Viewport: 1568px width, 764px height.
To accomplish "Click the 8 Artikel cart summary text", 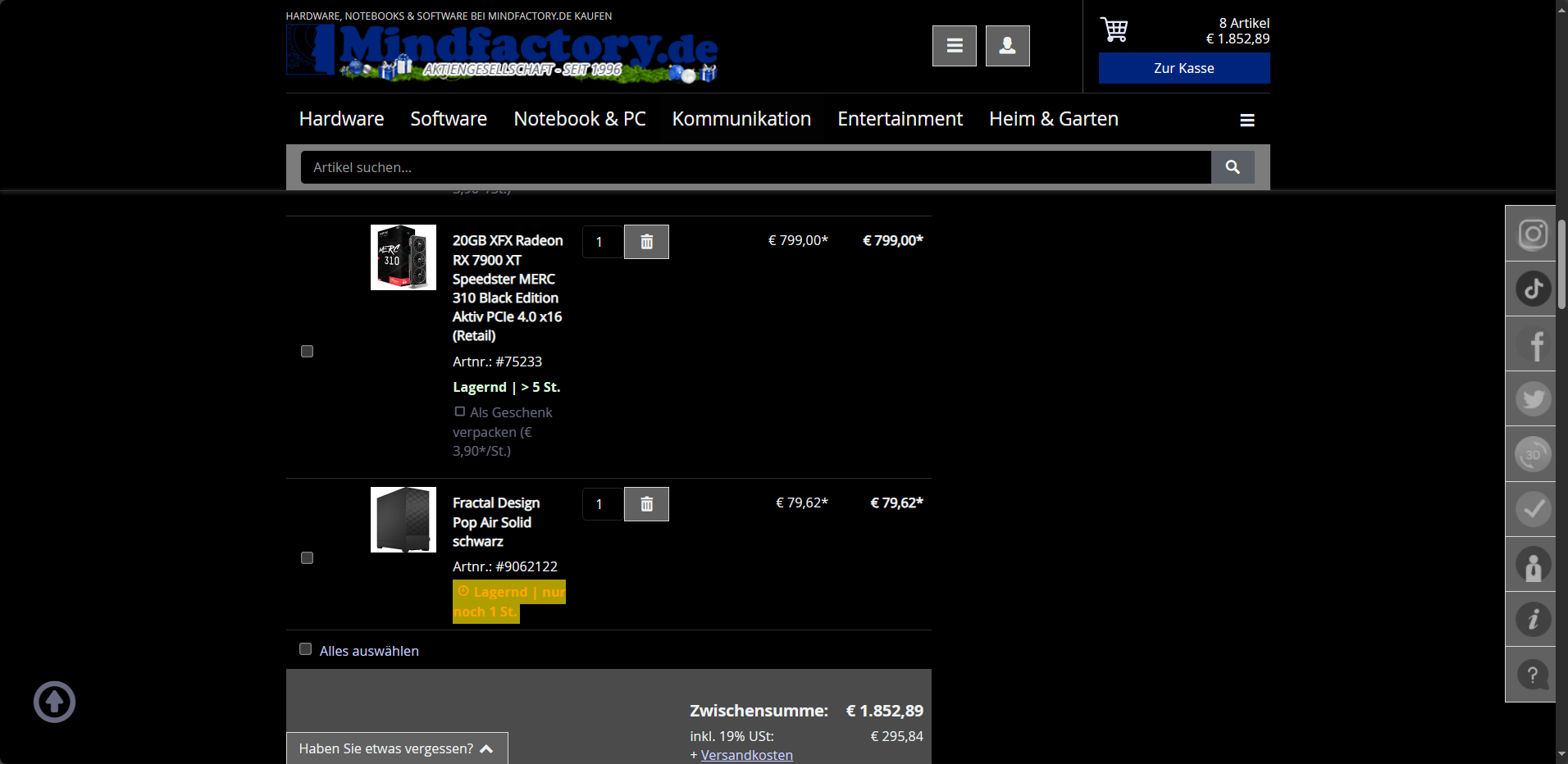I will [1244, 23].
